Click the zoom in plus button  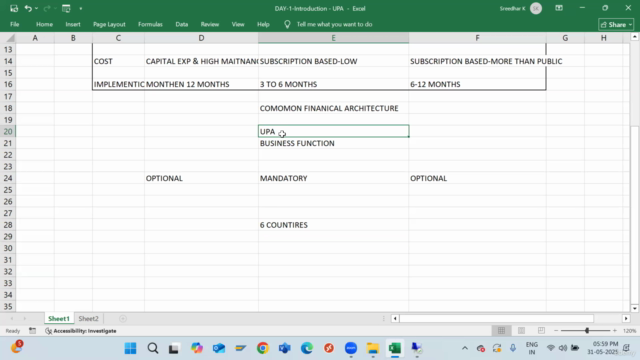615,331
